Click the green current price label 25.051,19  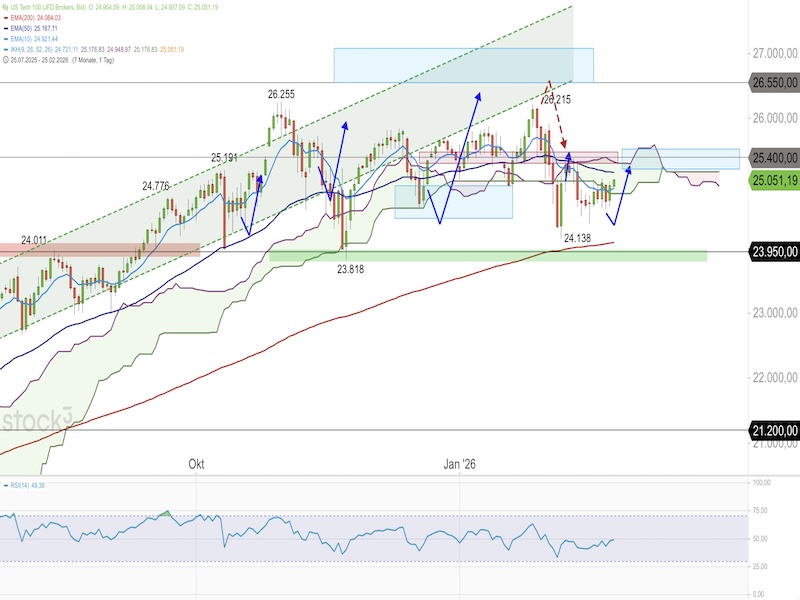click(773, 180)
